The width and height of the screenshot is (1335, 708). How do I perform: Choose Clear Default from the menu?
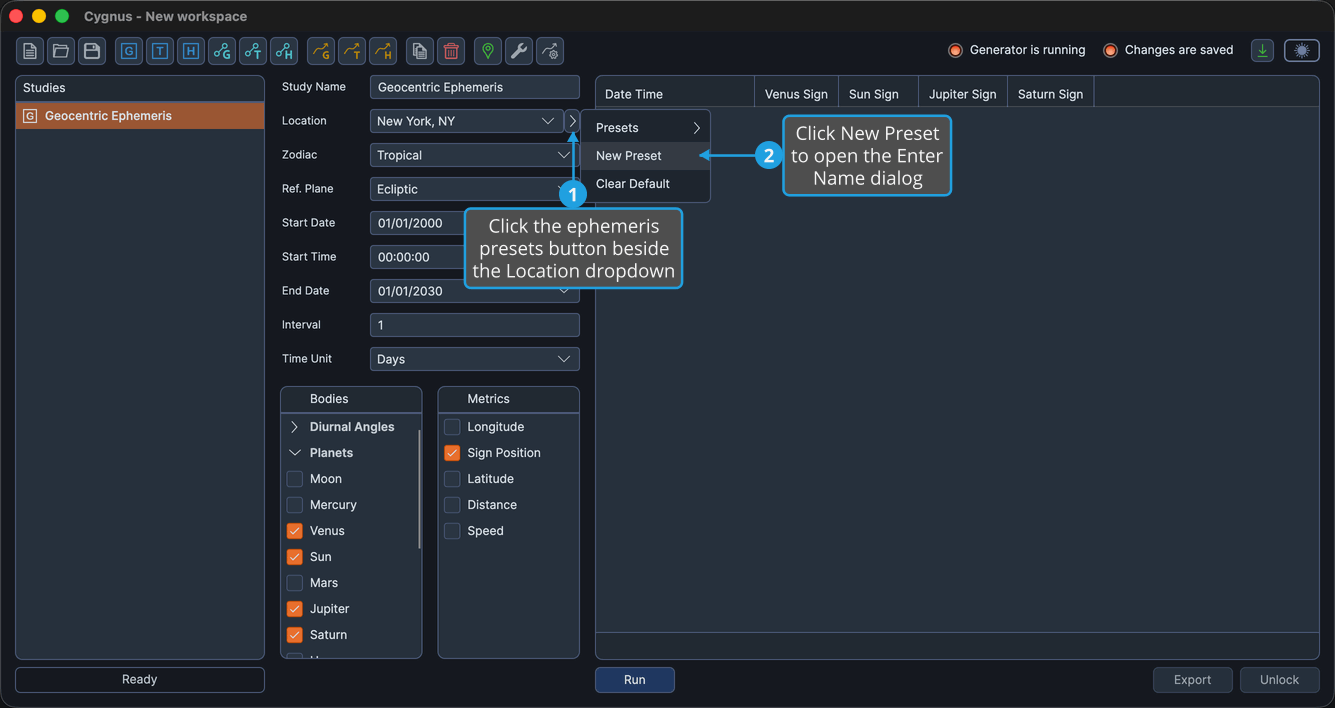pyautogui.click(x=646, y=184)
